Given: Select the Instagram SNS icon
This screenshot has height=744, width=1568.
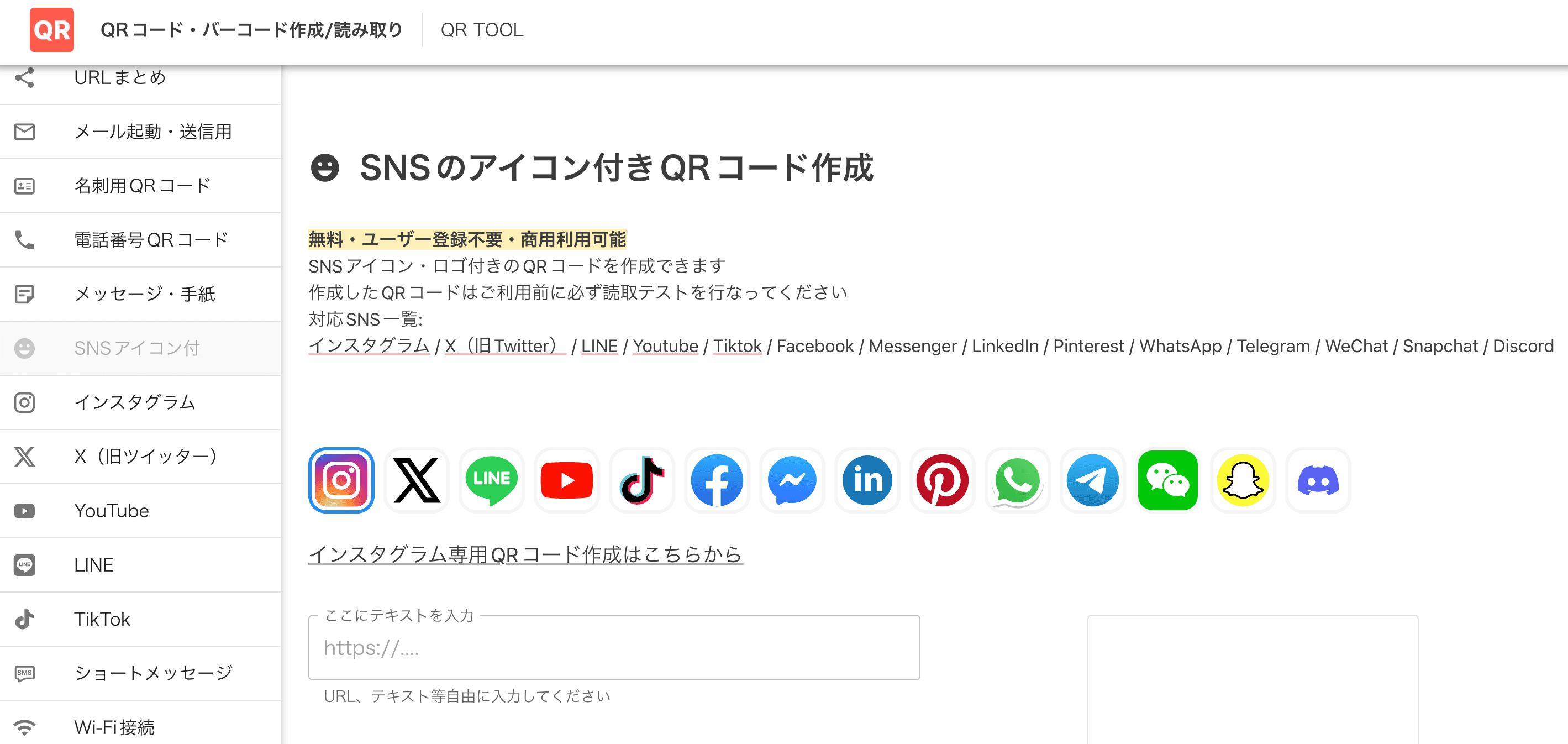Looking at the screenshot, I should tap(341, 480).
